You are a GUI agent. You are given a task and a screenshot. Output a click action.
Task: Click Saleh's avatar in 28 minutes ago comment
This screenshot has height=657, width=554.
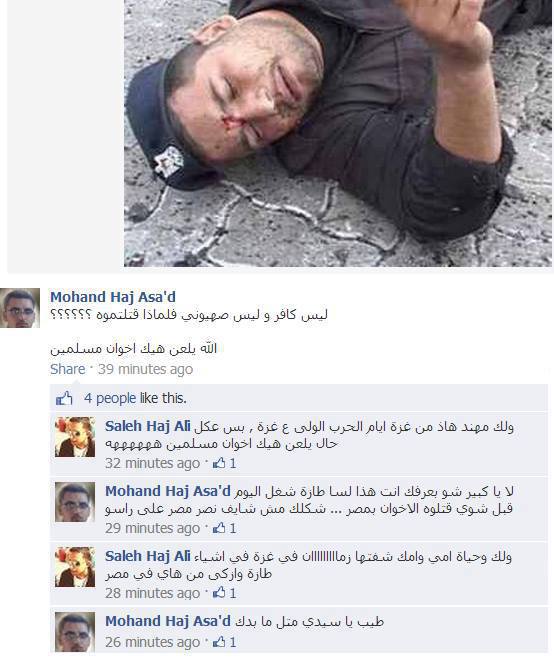(x=75, y=567)
